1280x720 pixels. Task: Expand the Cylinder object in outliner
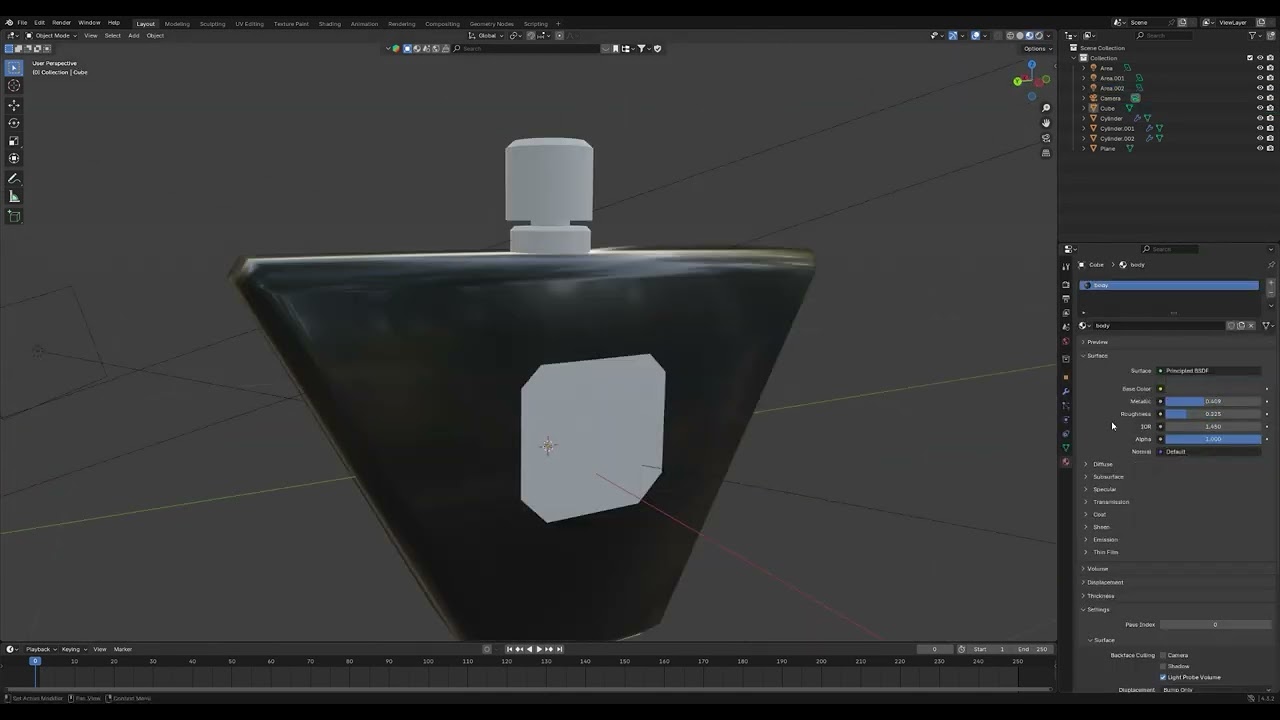1083,118
